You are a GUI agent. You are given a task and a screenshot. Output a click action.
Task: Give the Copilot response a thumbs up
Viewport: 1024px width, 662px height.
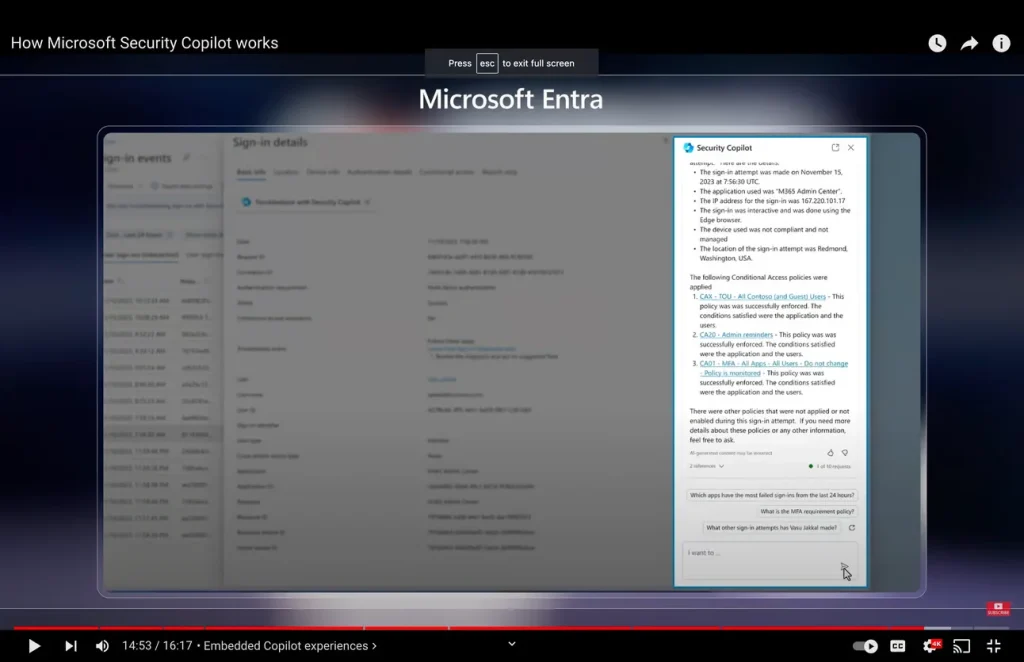[x=830, y=452]
